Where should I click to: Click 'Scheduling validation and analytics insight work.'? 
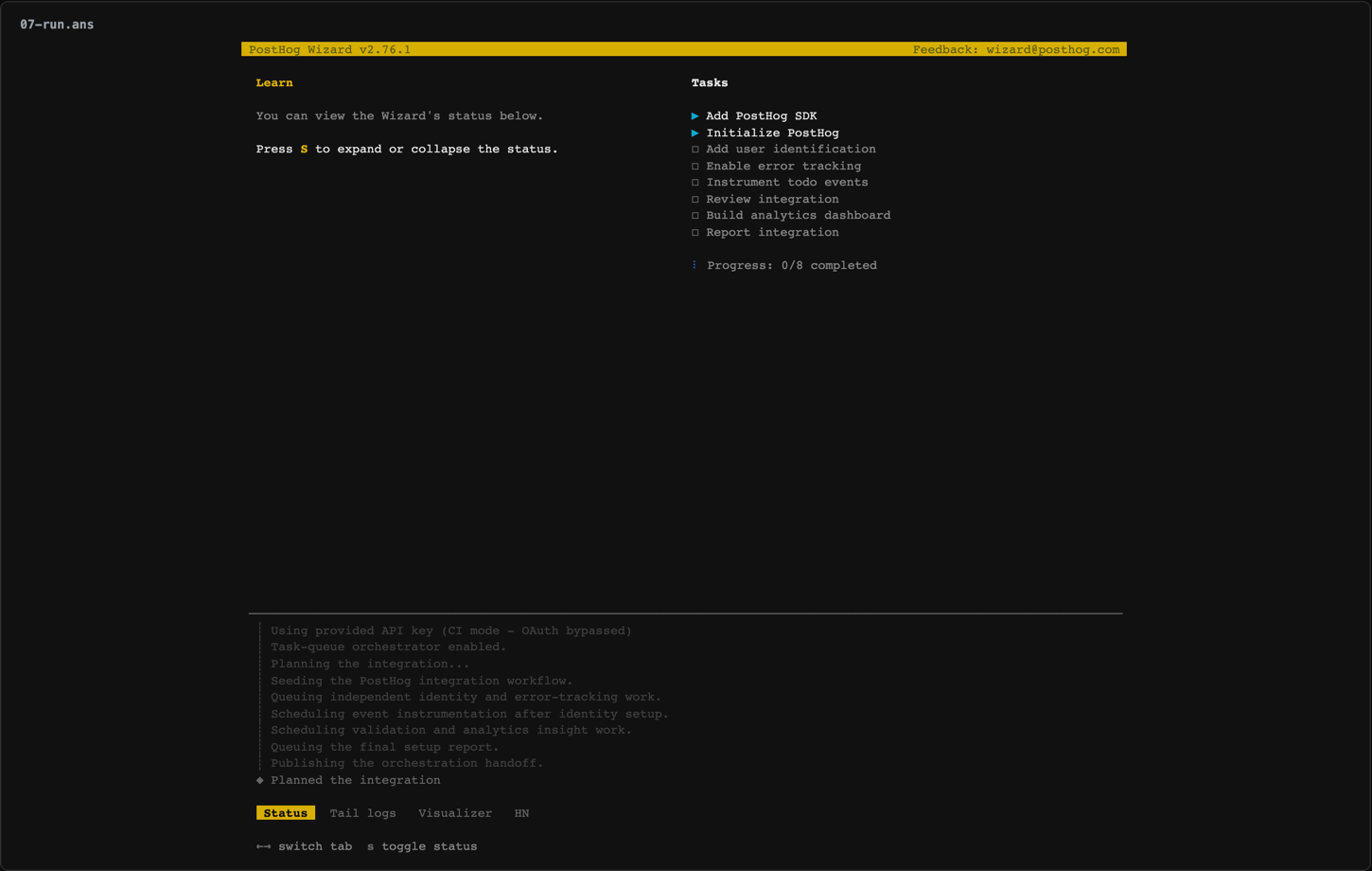point(451,730)
